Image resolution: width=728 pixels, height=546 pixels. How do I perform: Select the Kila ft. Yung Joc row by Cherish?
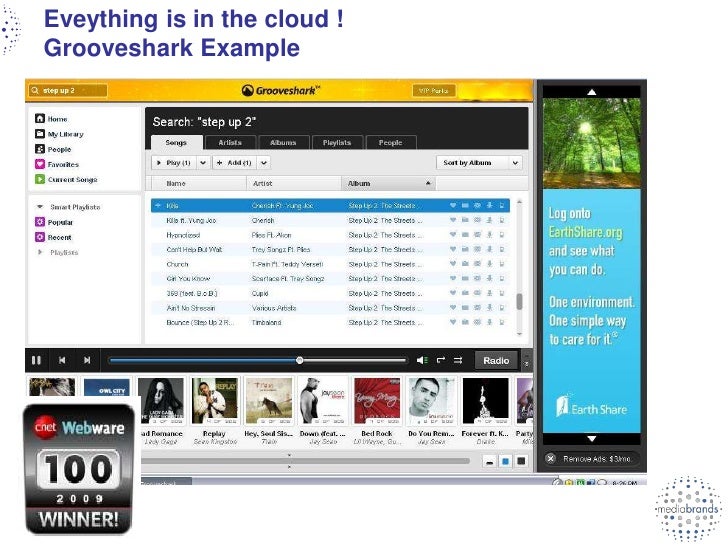[330, 221]
